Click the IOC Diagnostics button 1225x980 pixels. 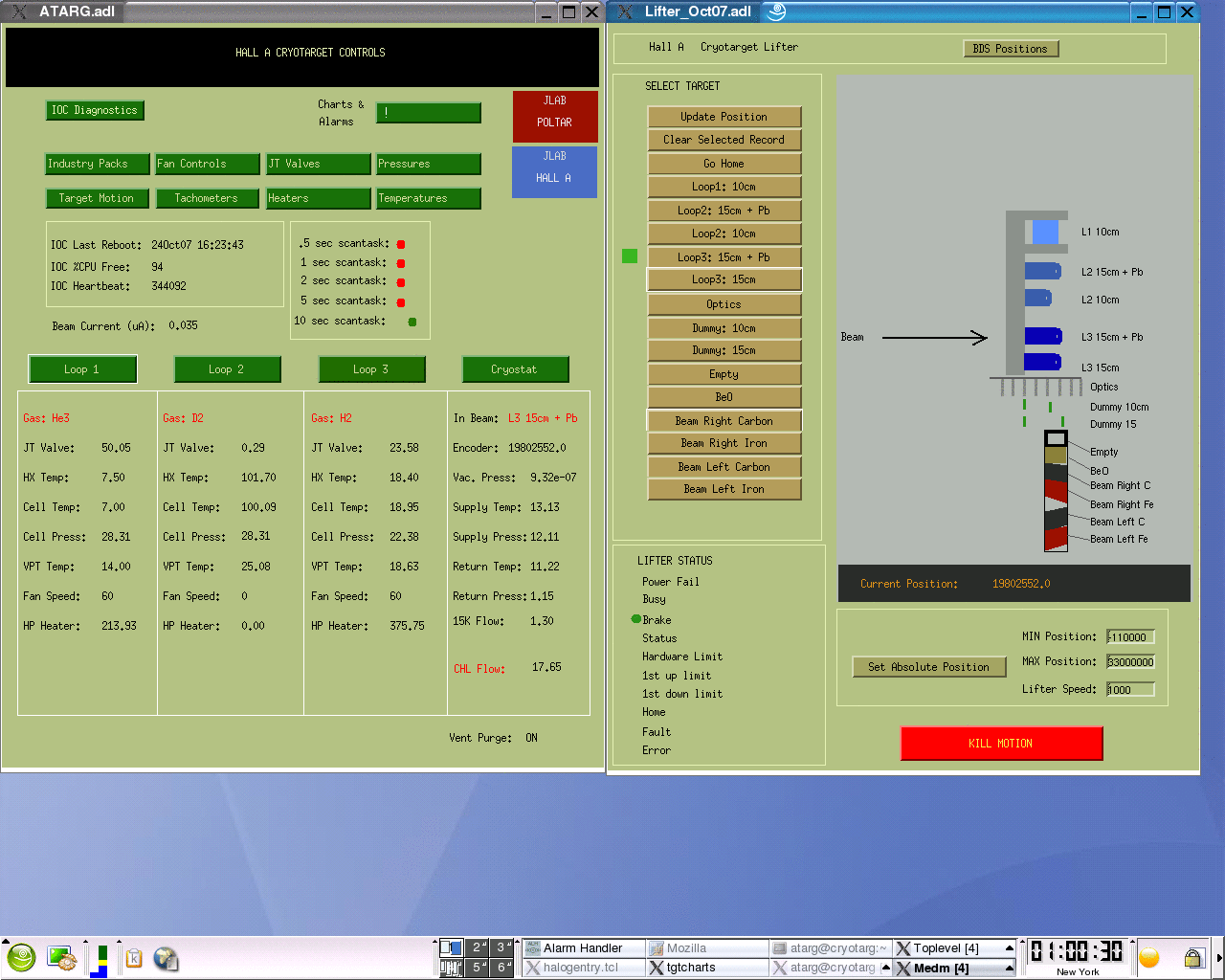pos(95,110)
